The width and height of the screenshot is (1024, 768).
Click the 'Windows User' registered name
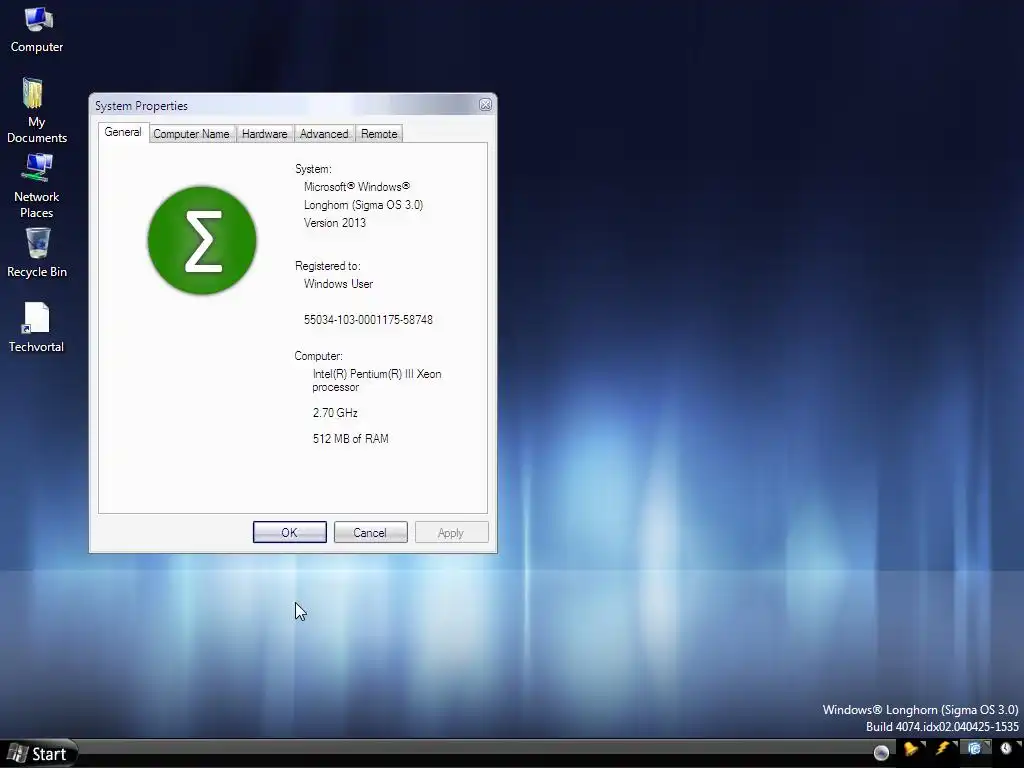click(338, 284)
